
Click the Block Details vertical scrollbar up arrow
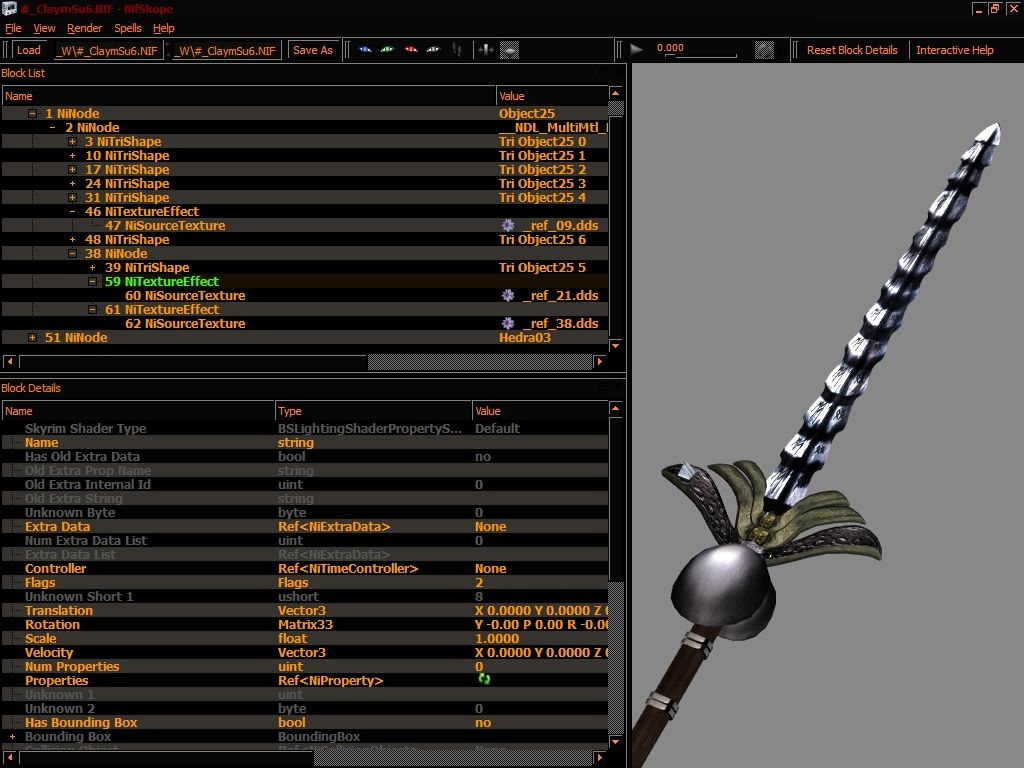point(615,408)
